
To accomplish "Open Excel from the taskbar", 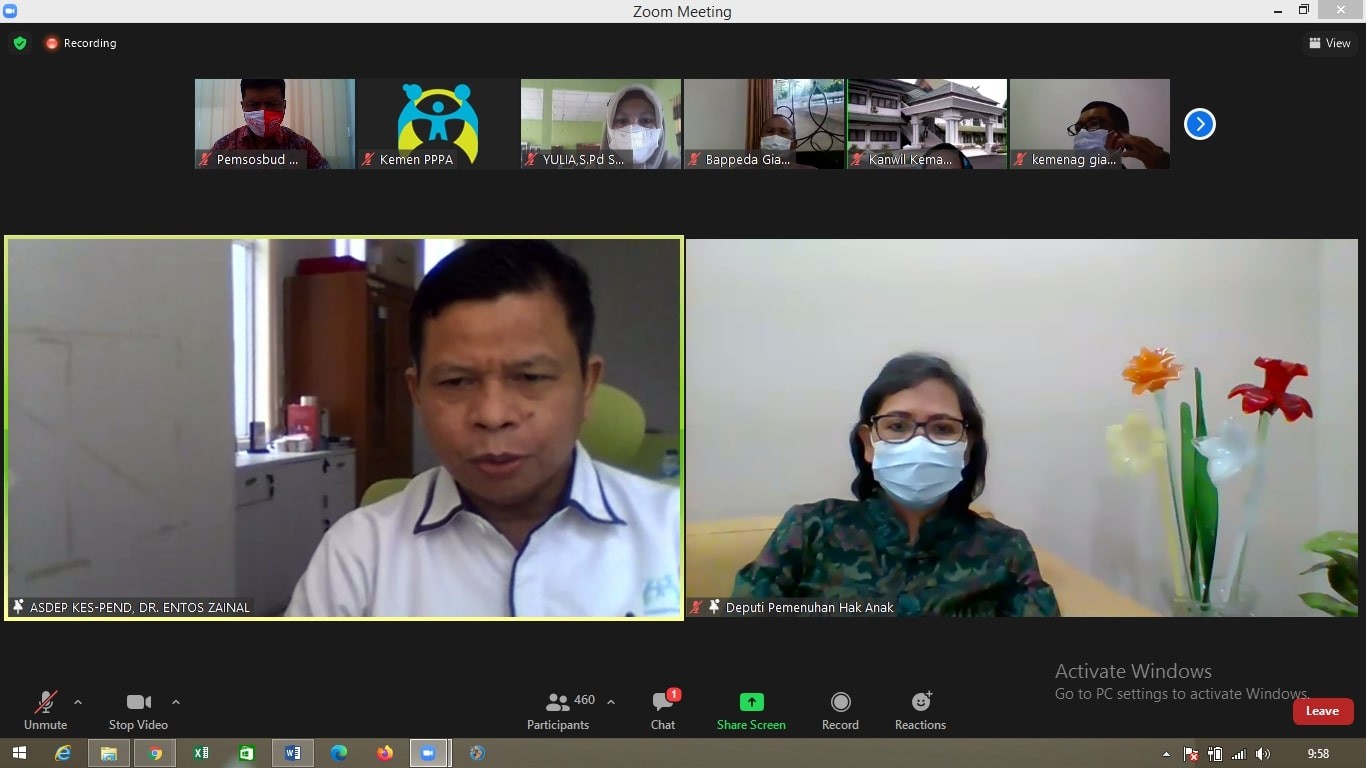I will click(x=201, y=753).
